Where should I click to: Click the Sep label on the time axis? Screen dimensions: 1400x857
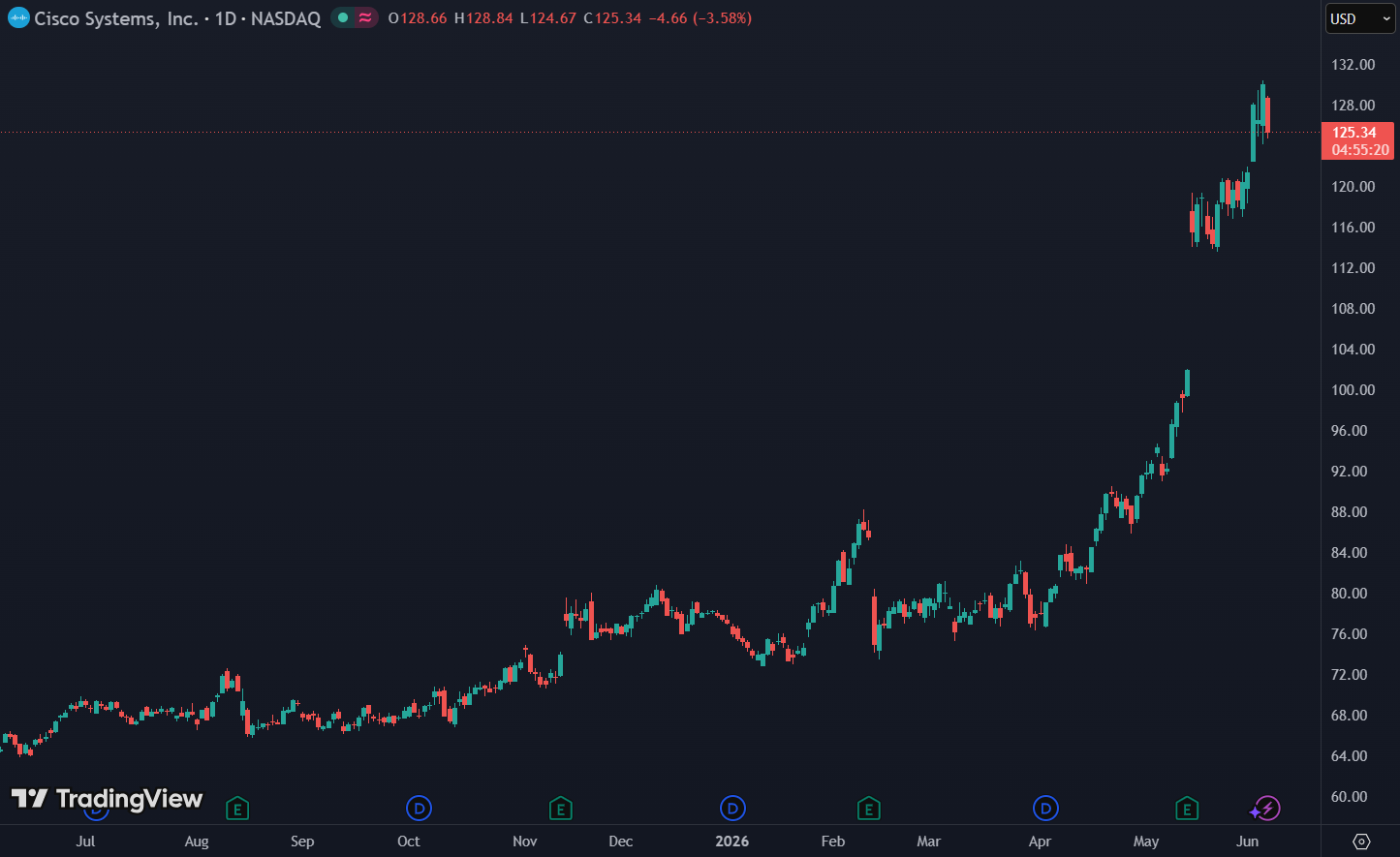(x=302, y=842)
